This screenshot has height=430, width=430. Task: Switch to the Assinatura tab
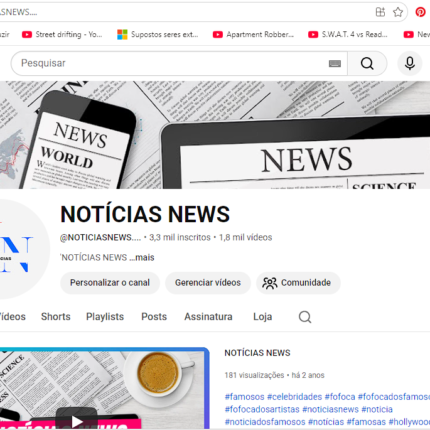click(208, 317)
